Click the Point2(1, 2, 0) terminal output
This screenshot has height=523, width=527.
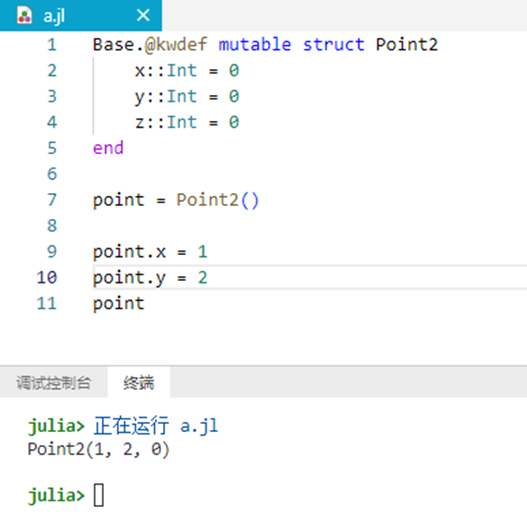coord(98,450)
